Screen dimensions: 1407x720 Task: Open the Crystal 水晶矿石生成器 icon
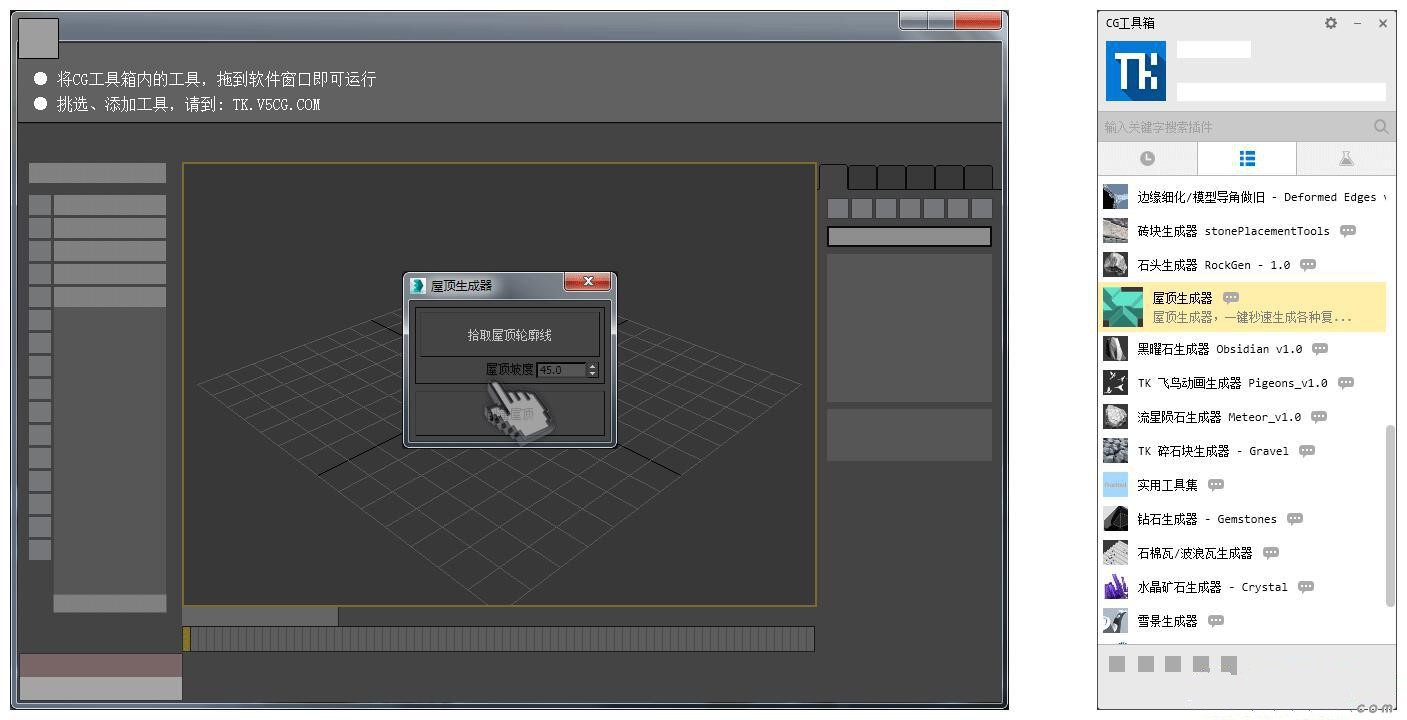(1114, 586)
